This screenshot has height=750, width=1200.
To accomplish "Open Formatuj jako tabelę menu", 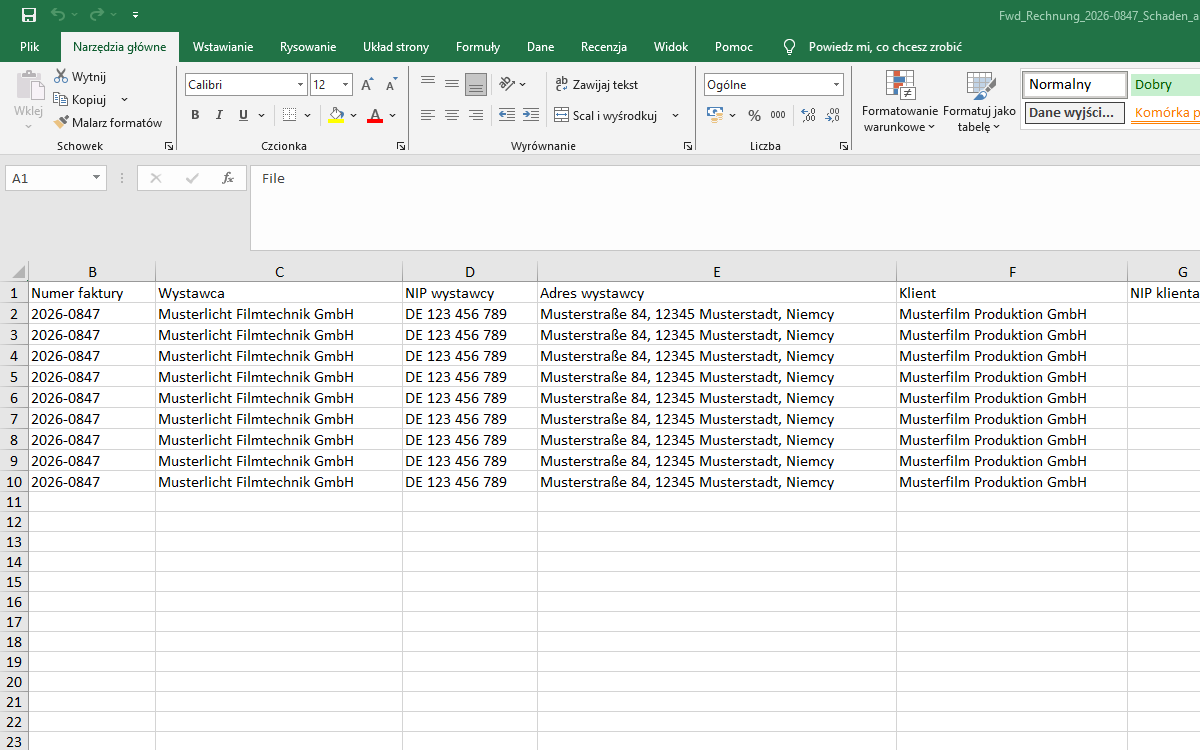I will pyautogui.click(x=979, y=101).
